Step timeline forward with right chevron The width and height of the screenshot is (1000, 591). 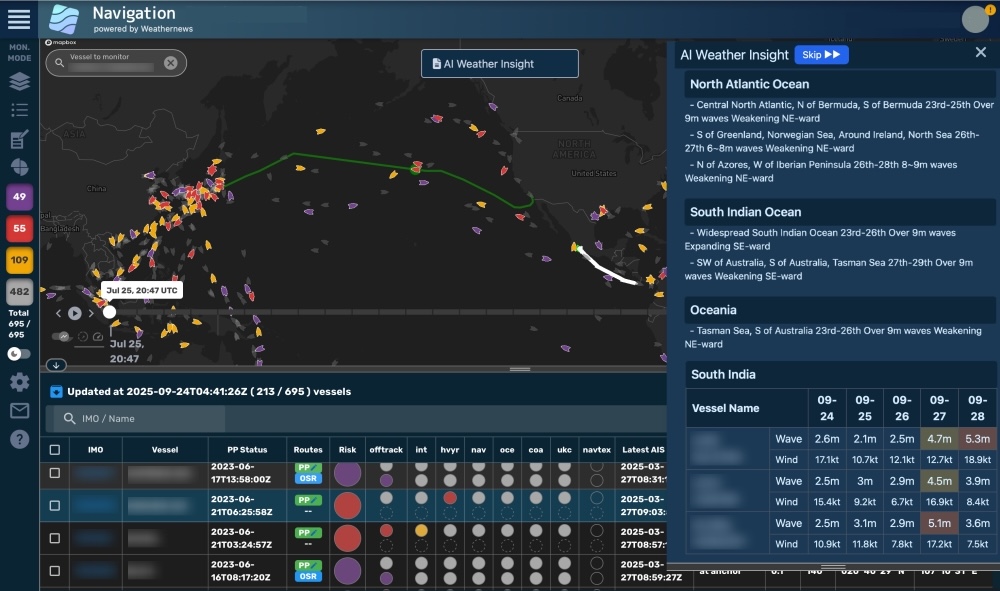(x=91, y=313)
